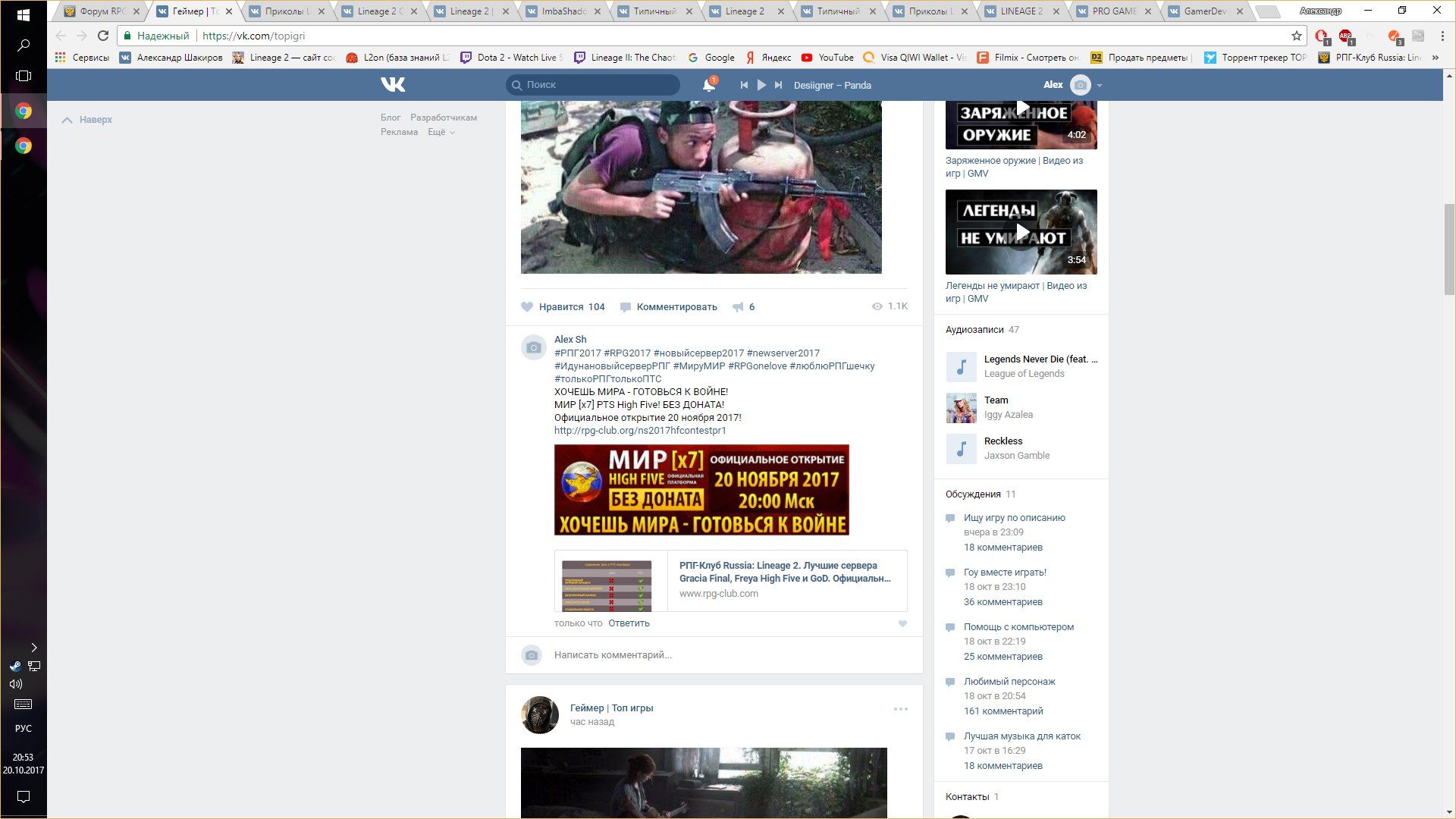Click Ответить under the comment
The image size is (1456, 819).
click(x=629, y=623)
